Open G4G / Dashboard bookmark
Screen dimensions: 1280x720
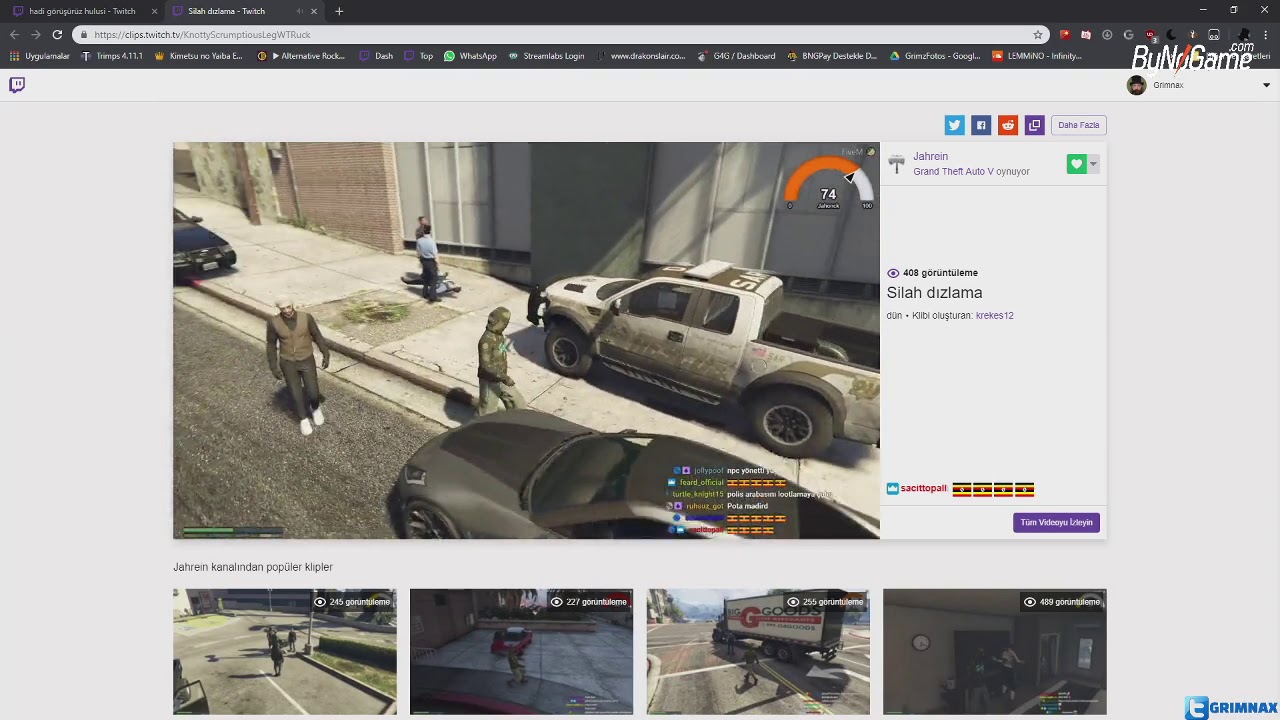coord(737,56)
